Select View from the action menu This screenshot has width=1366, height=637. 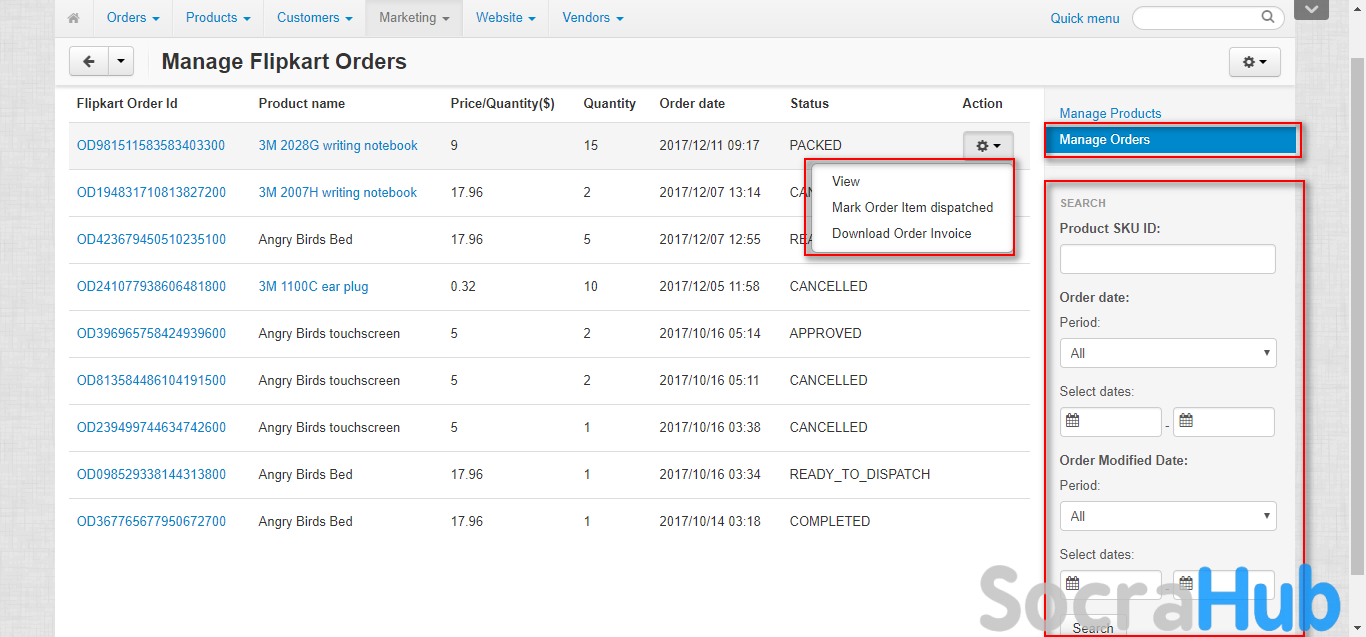point(846,182)
